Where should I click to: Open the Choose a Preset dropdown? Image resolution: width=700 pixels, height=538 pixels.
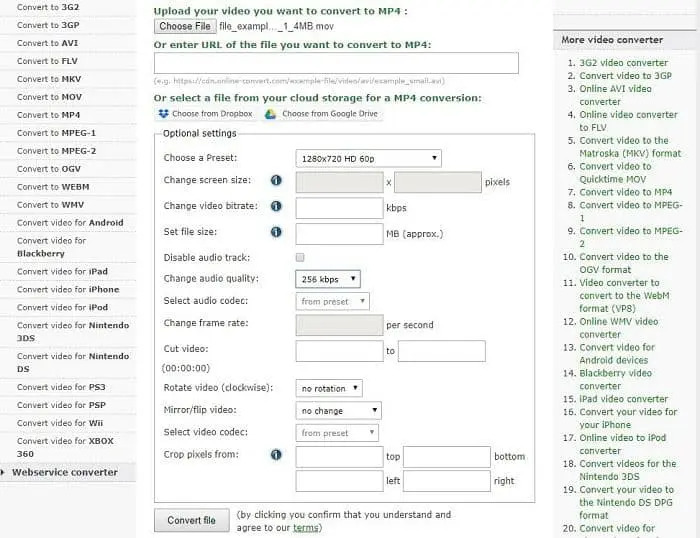[368, 158]
